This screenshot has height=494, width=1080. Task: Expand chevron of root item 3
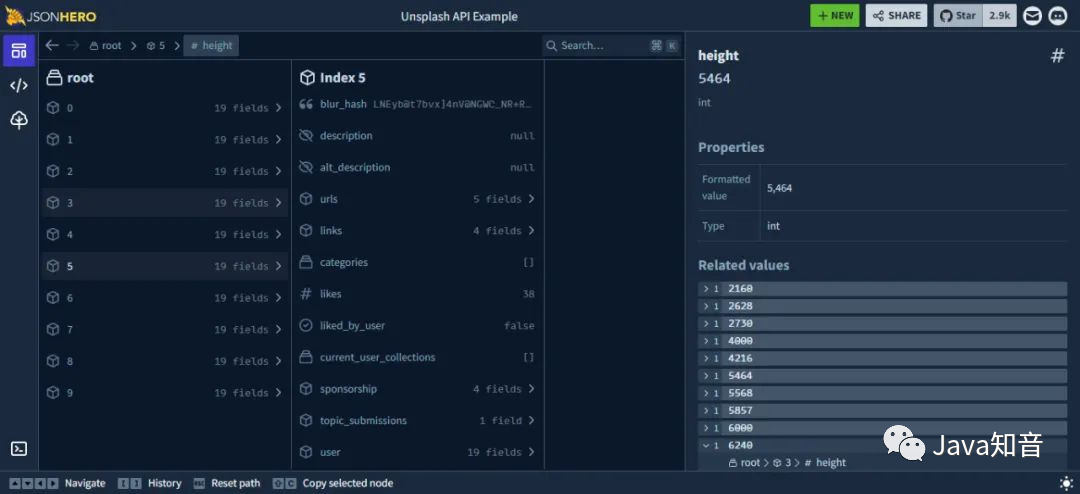point(278,203)
